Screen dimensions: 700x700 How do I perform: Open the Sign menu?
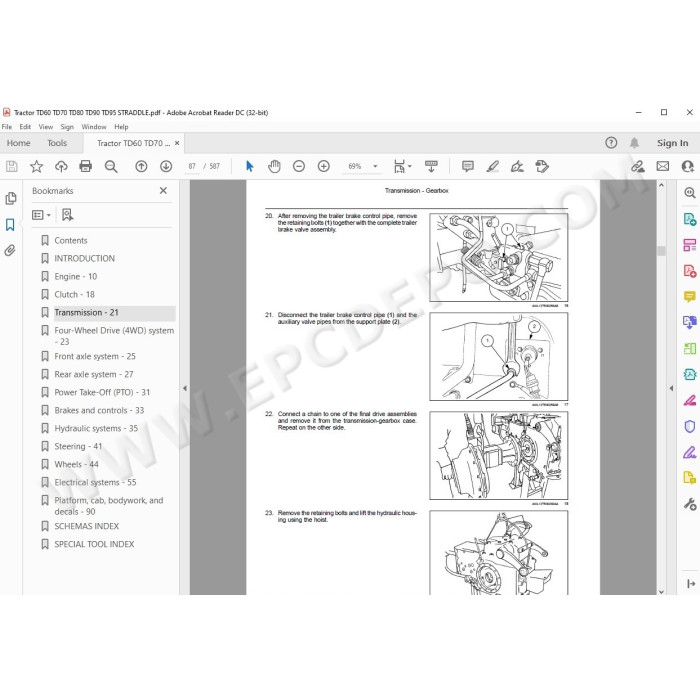tap(67, 127)
